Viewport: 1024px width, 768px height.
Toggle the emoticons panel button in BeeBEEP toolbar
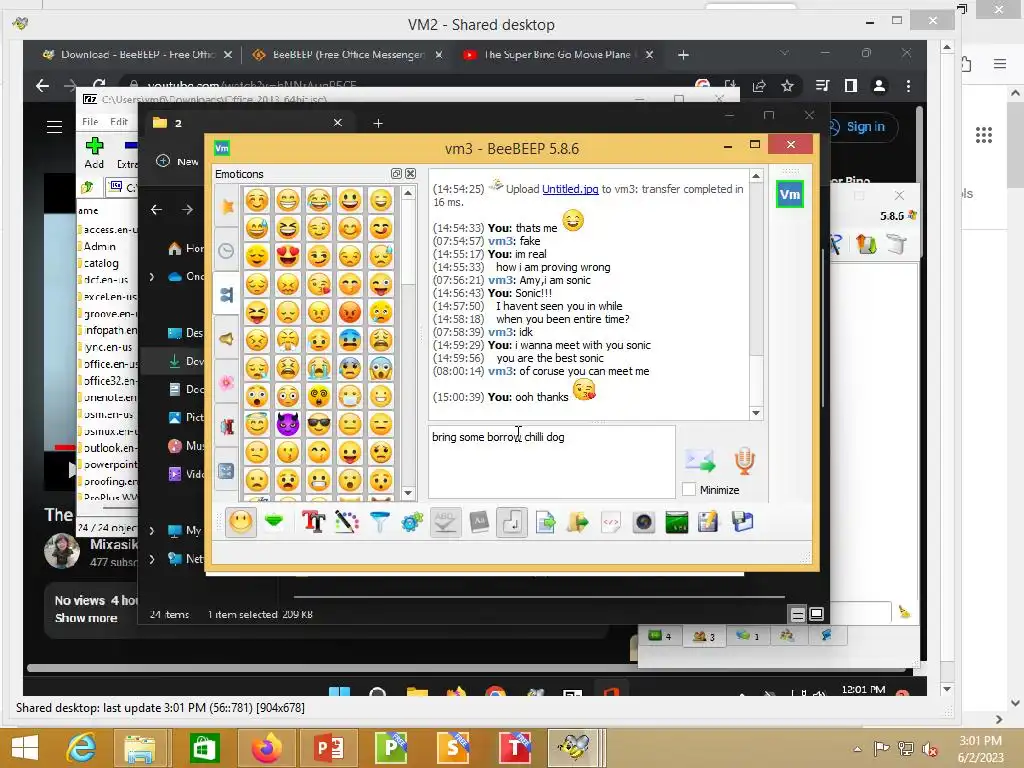[x=241, y=522]
